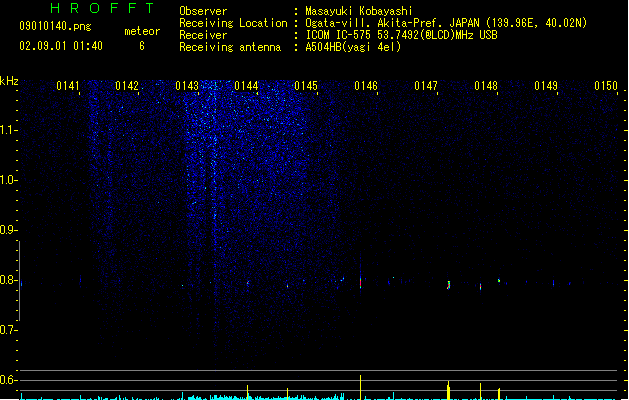Click the kHz axis unit label

[x=9, y=81]
